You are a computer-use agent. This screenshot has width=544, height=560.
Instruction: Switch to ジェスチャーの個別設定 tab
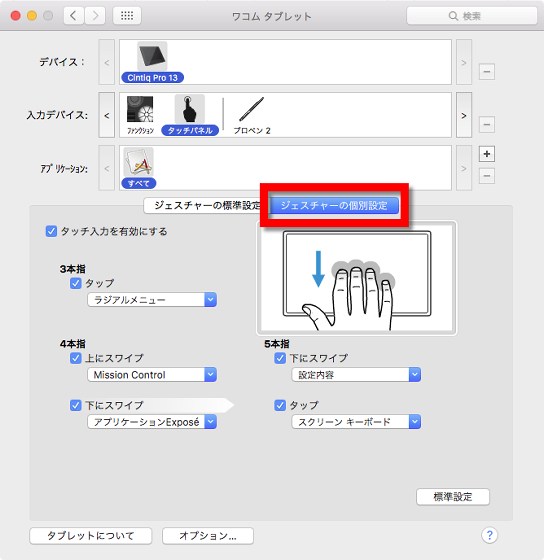334,205
